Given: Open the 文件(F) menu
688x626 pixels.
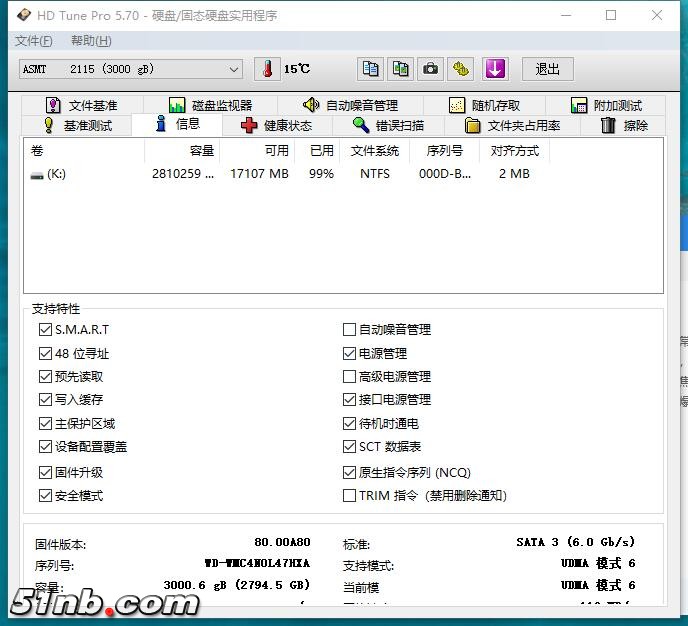Looking at the screenshot, I should click(34, 41).
